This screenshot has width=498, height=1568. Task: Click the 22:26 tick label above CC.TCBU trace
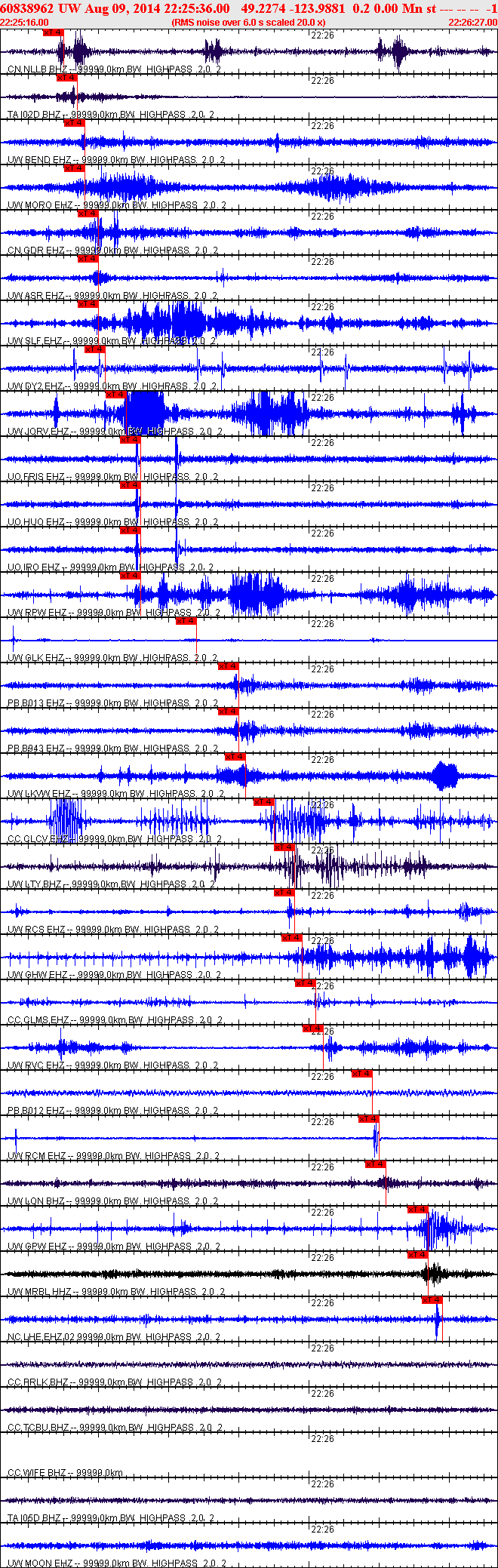pyautogui.click(x=322, y=1394)
